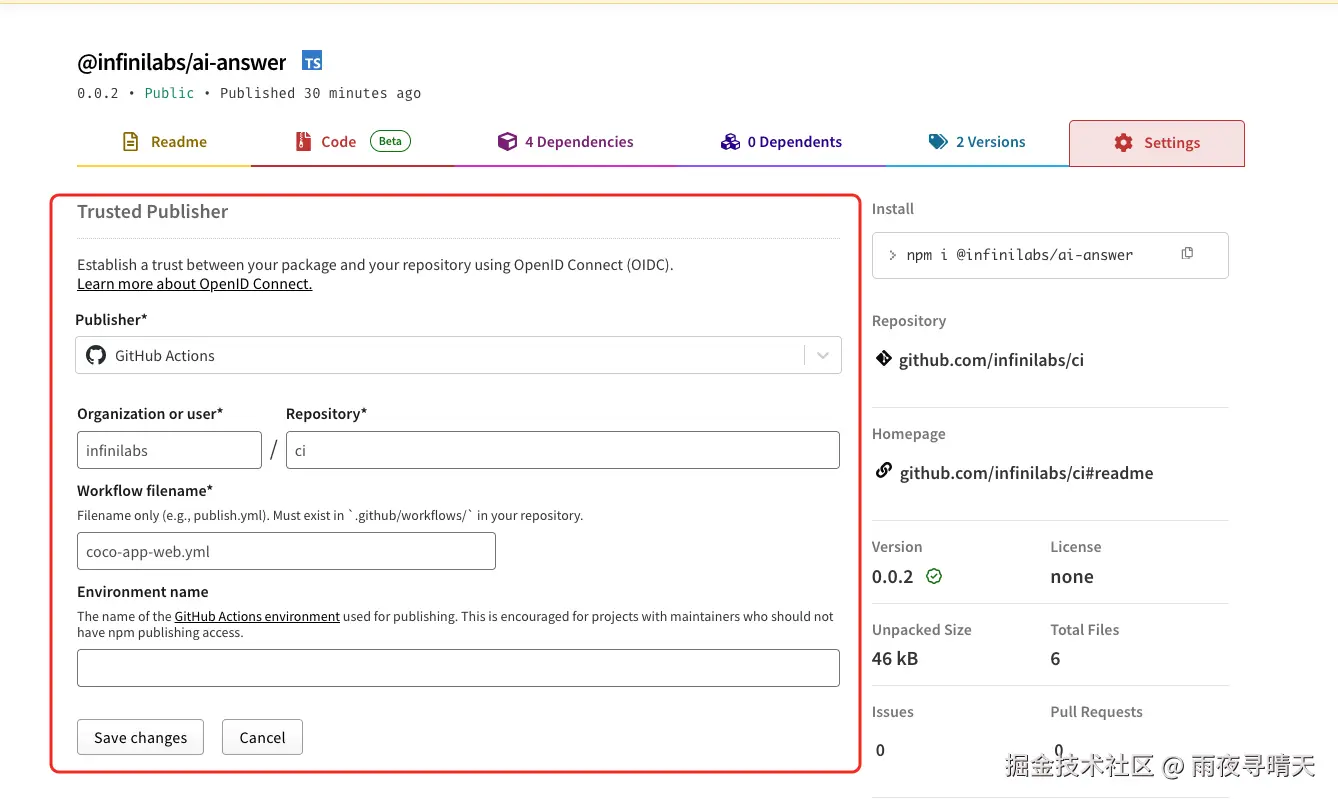Click the Total Files value 6

pos(1056,658)
